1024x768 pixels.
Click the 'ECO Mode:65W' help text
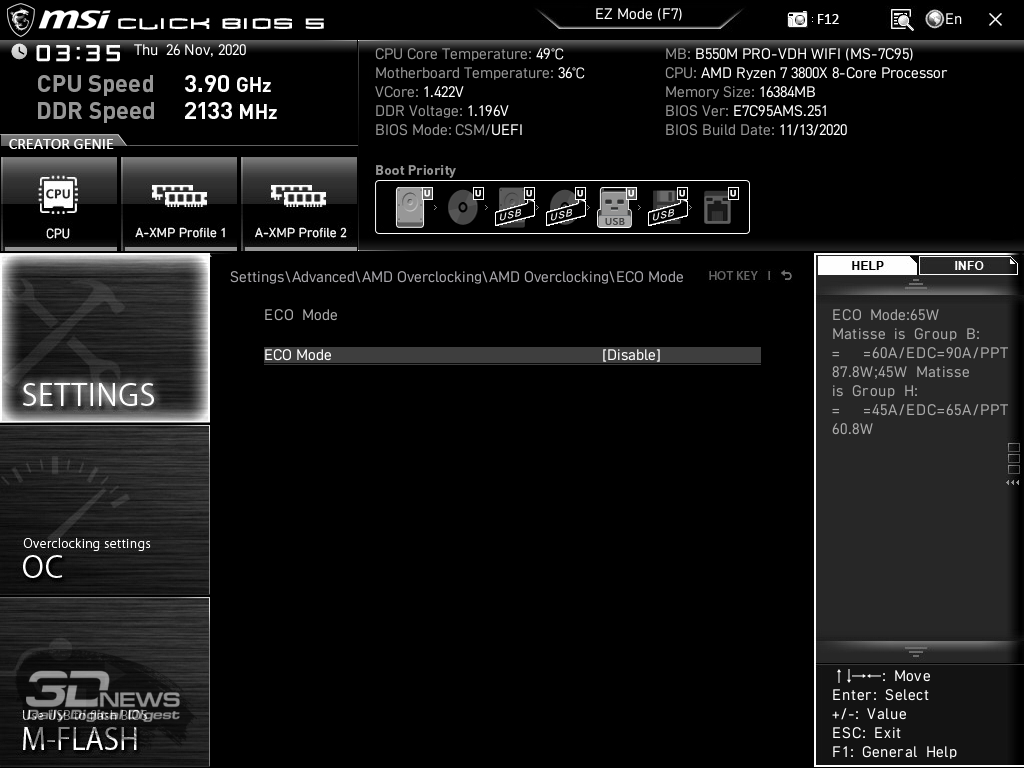(885, 315)
